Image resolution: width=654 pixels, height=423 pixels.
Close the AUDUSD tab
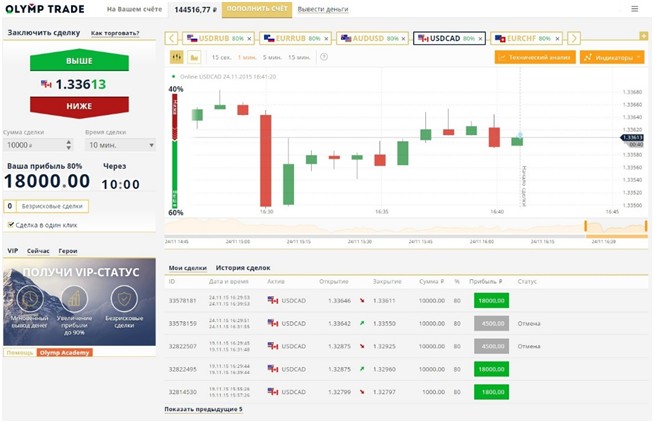tap(403, 39)
